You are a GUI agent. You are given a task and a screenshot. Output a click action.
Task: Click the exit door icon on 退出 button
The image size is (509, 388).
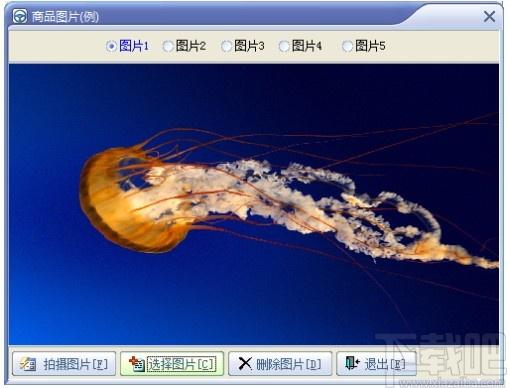352,363
